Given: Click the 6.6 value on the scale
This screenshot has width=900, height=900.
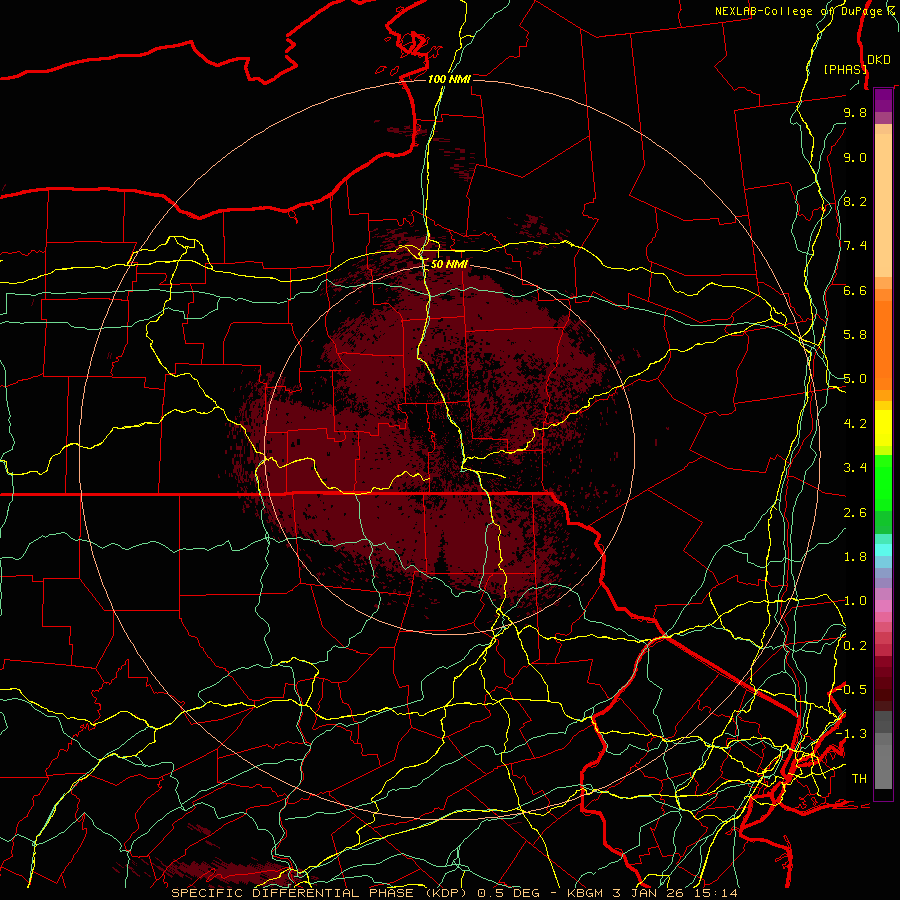Looking at the screenshot, I should pyautogui.click(x=855, y=290).
